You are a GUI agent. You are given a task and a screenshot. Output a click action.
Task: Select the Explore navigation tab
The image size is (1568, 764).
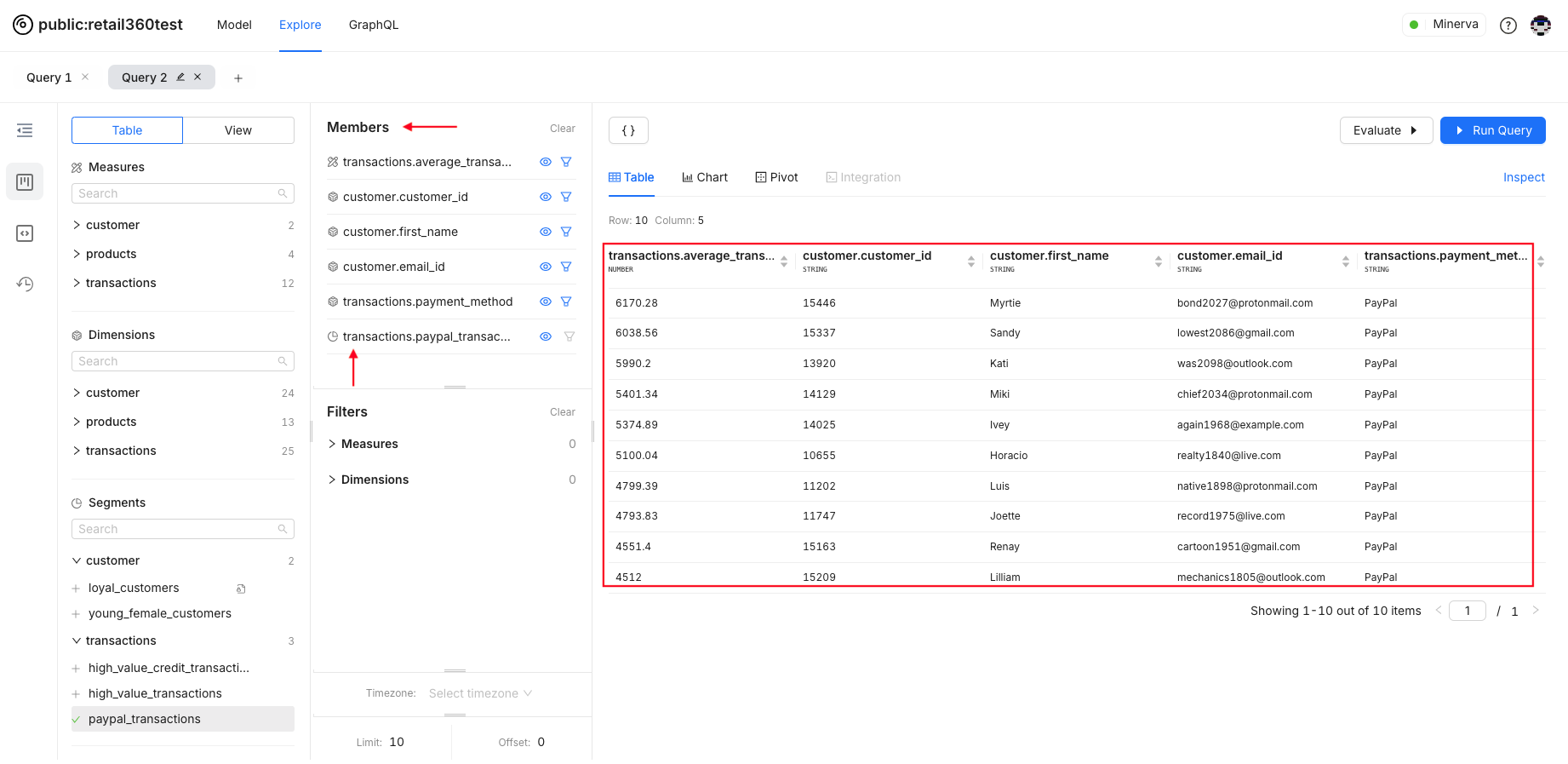point(300,25)
